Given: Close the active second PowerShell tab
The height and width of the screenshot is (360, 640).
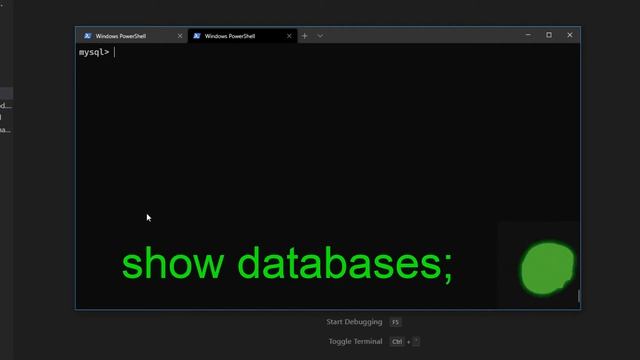Looking at the screenshot, I should 289,36.
